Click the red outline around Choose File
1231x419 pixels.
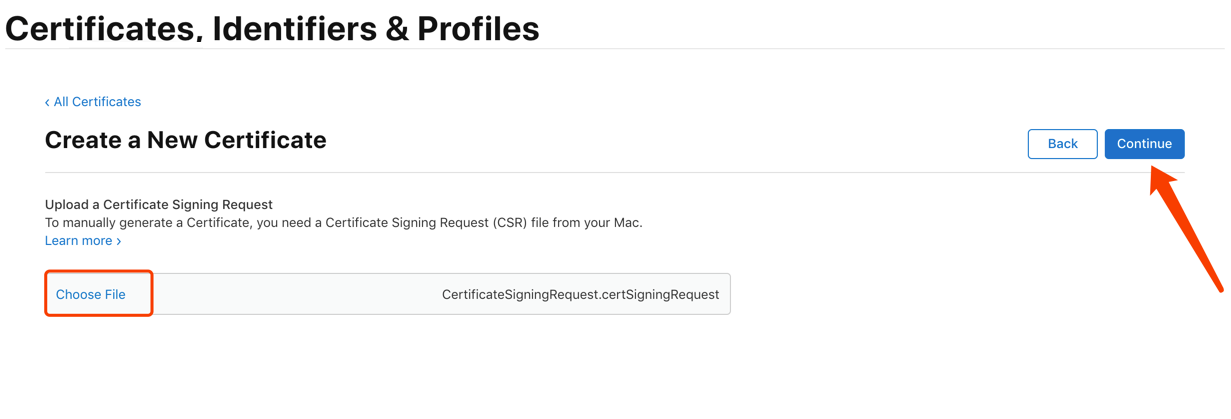[x=99, y=293]
